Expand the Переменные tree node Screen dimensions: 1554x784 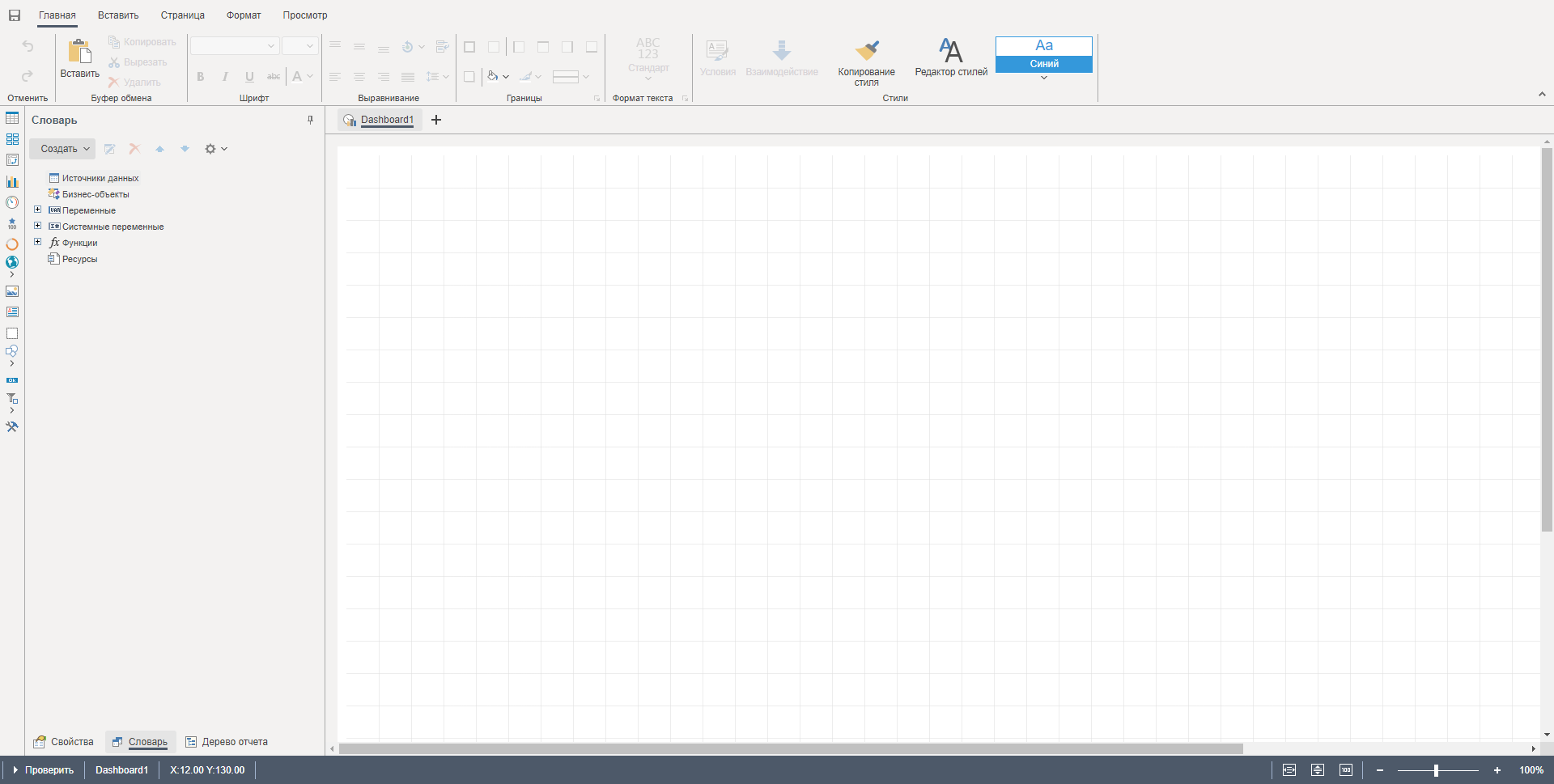tap(37, 210)
